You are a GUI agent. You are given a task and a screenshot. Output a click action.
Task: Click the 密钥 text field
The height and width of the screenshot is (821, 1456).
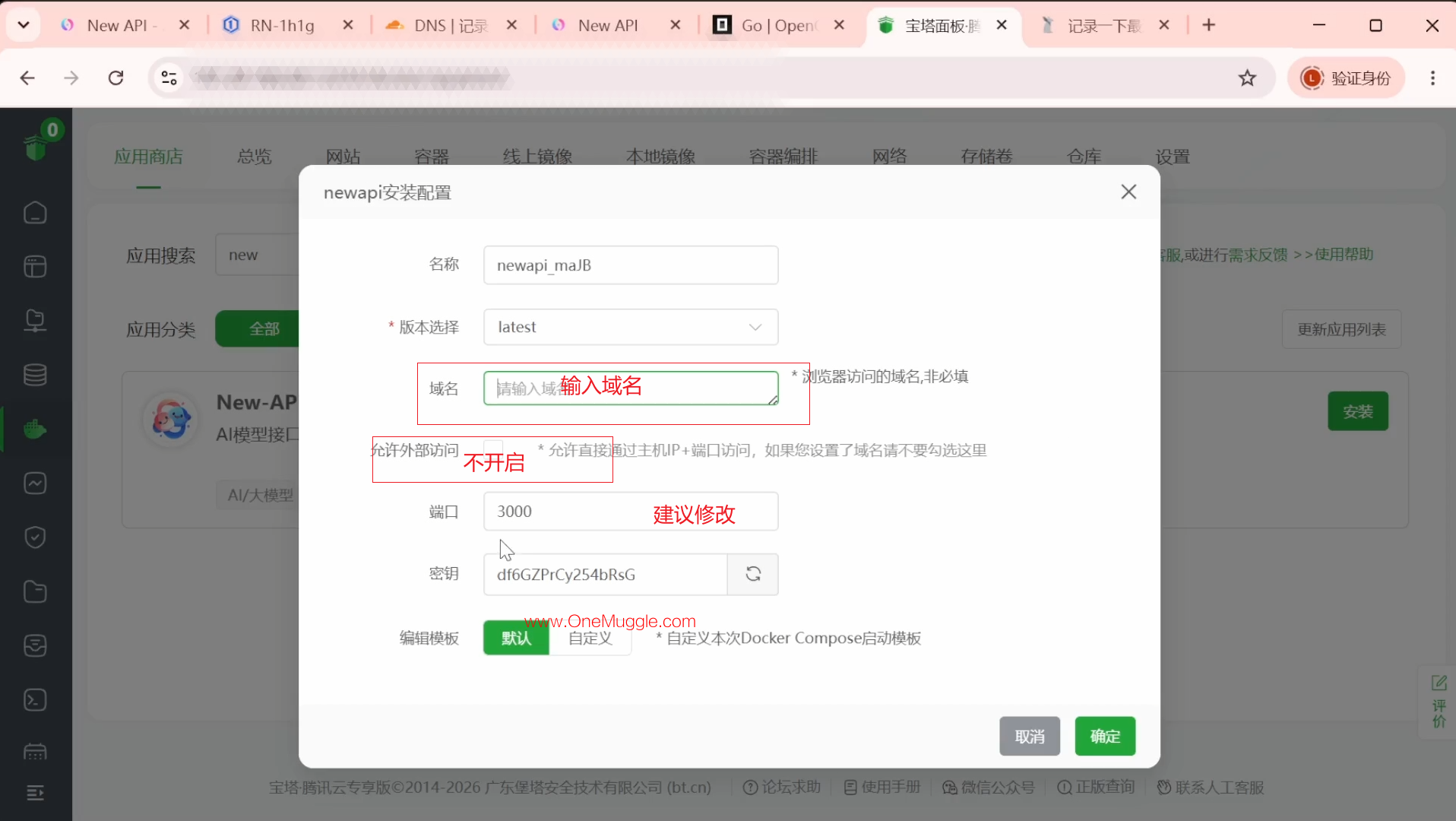pyautogui.click(x=606, y=574)
